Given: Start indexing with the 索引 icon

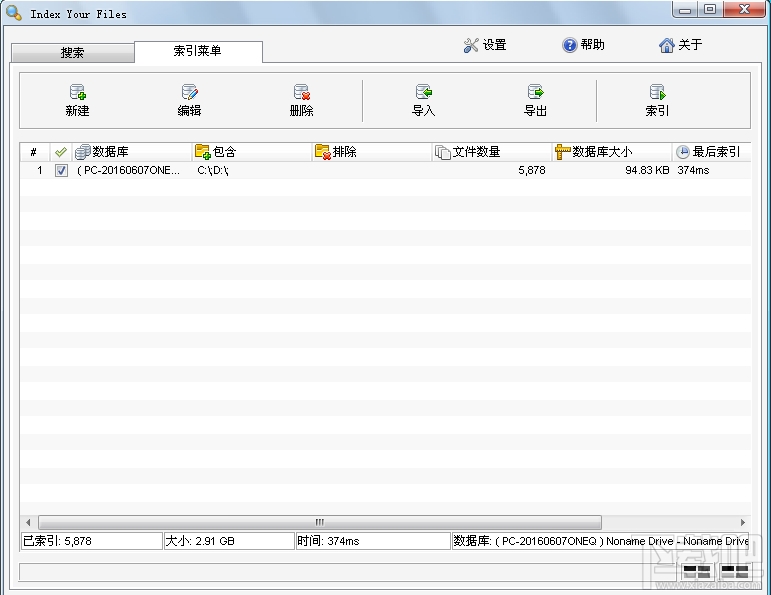Looking at the screenshot, I should click(x=657, y=92).
